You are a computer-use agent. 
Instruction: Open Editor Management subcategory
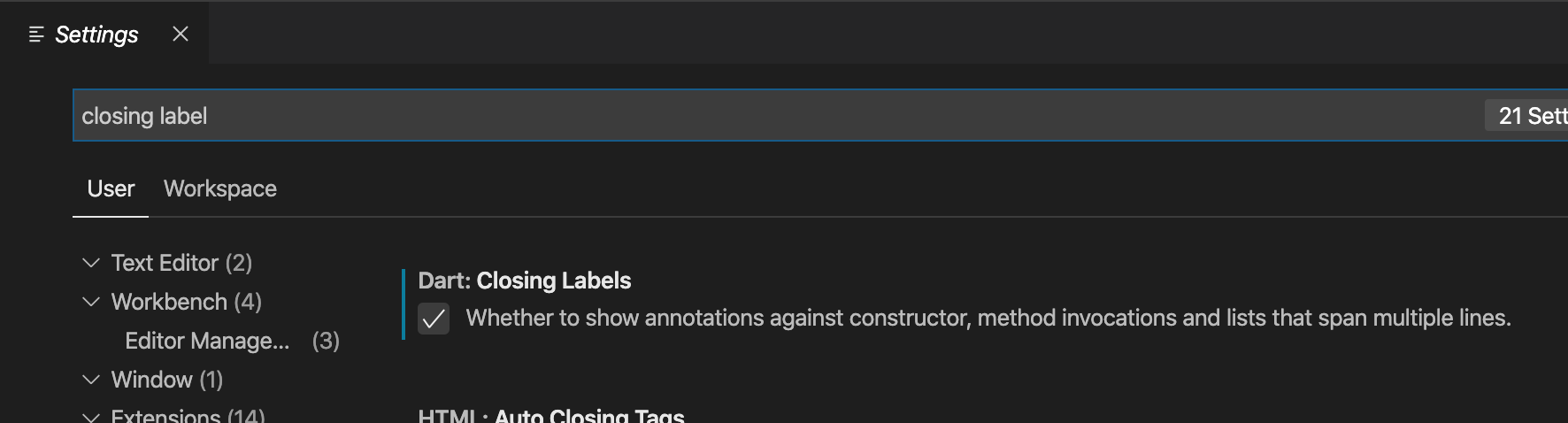pos(232,341)
